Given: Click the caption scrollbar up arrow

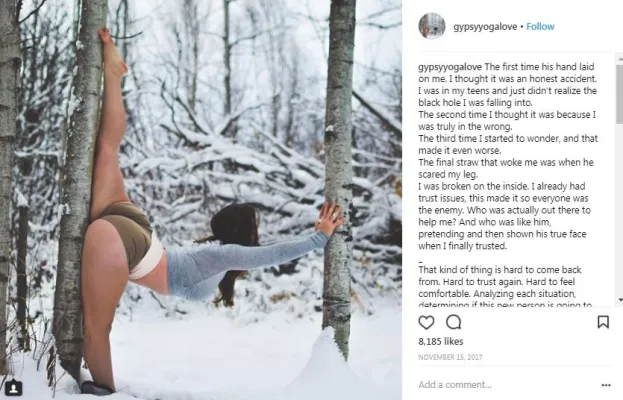Looking at the screenshot, I should (x=620, y=59).
